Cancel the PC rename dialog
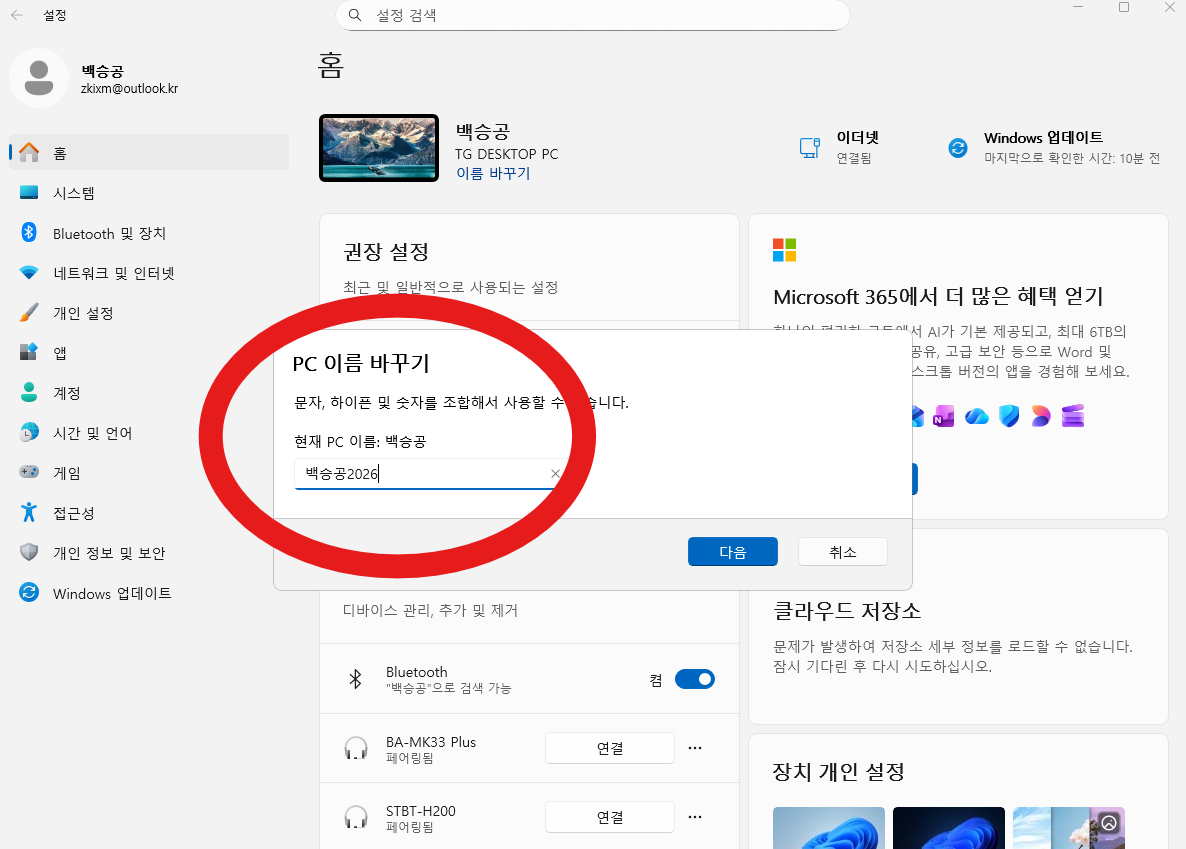Screen dimensions: 1186x849 click(x=842, y=552)
